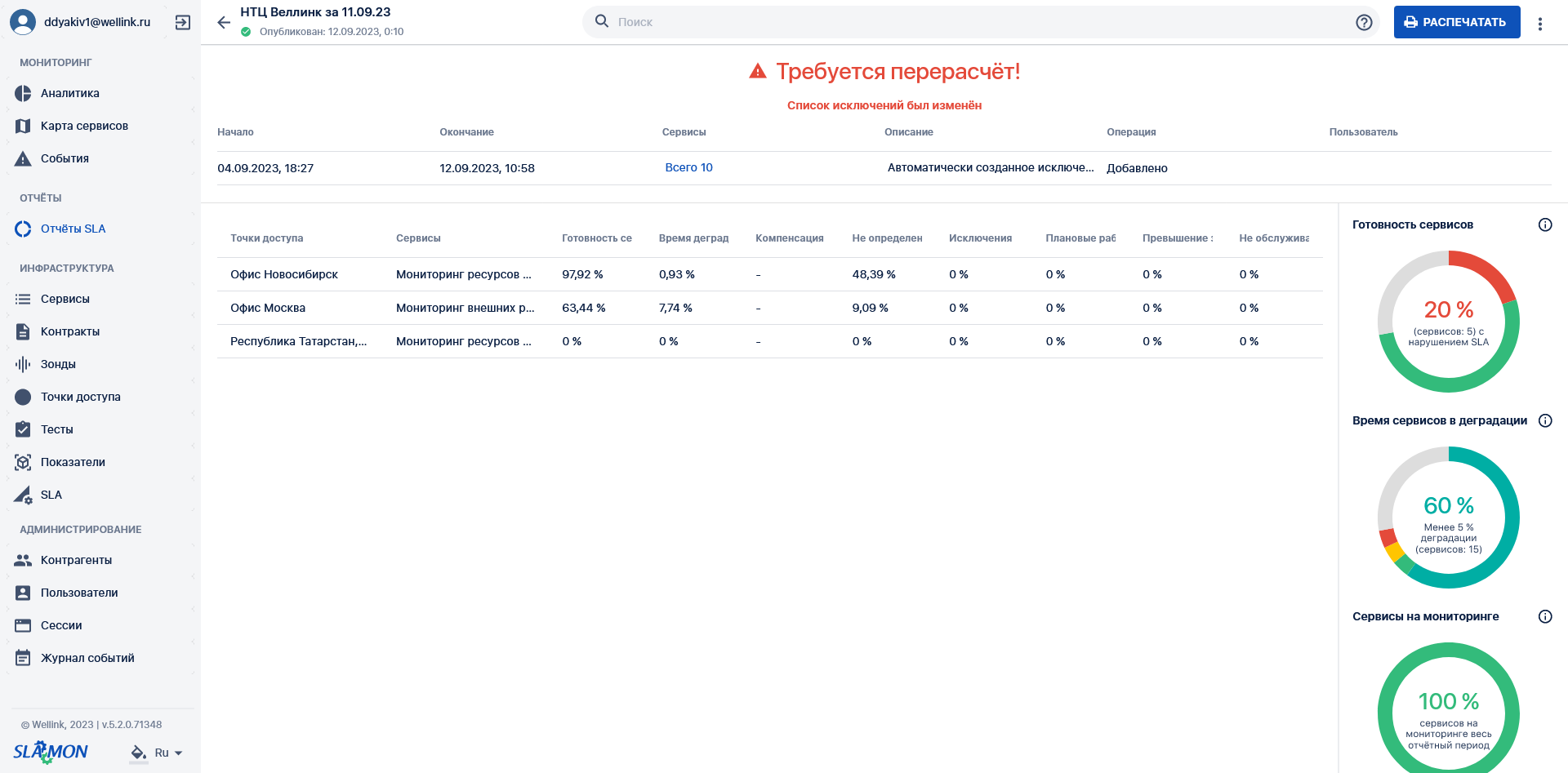The width and height of the screenshot is (1568, 773).
Task: Open the search help question mark icon
Action: pos(1364,22)
